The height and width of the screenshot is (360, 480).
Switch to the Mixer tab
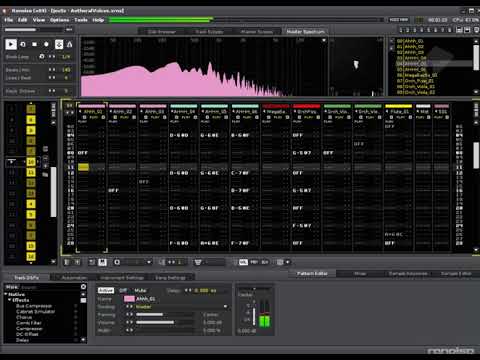[x=360, y=274]
